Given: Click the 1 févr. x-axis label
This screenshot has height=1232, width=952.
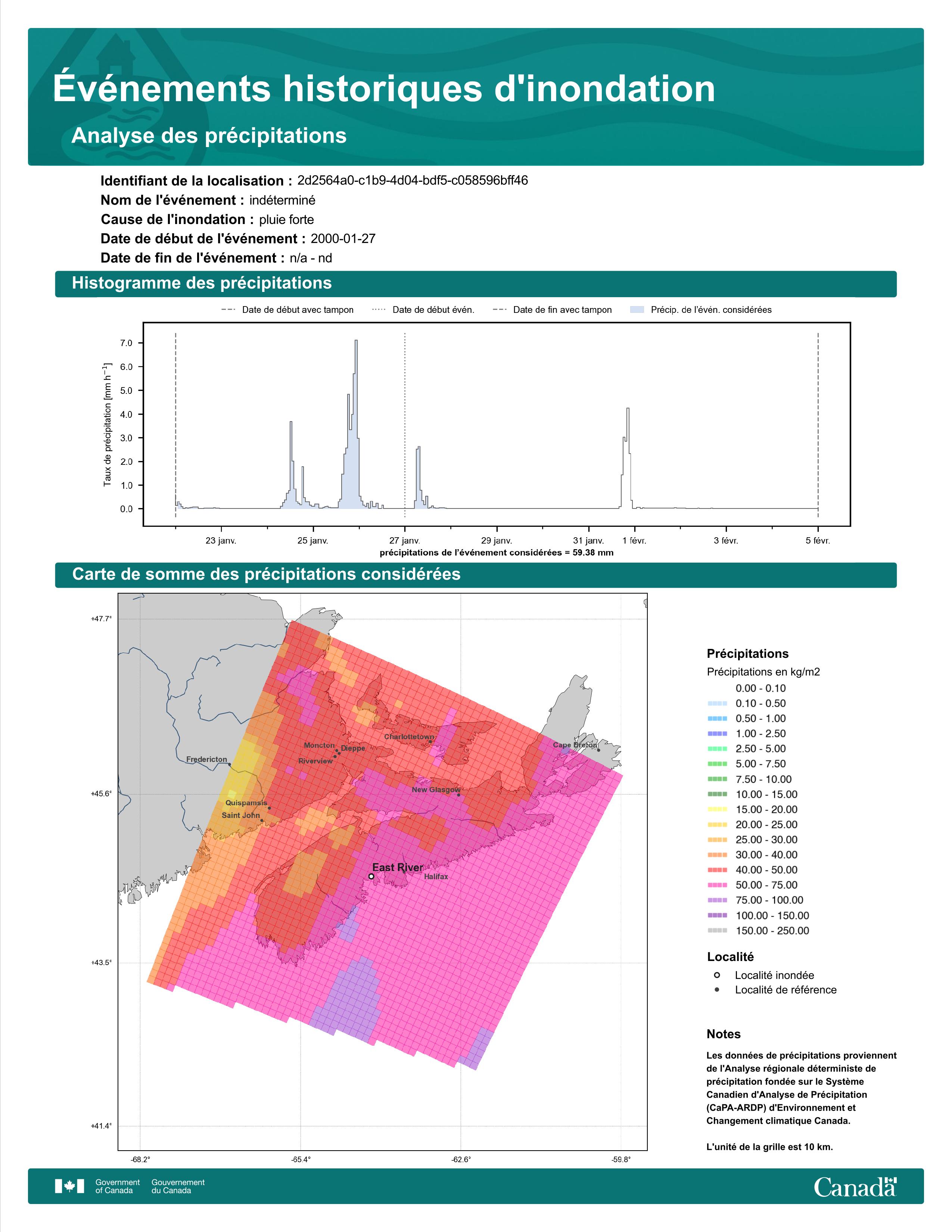Looking at the screenshot, I should click(634, 541).
